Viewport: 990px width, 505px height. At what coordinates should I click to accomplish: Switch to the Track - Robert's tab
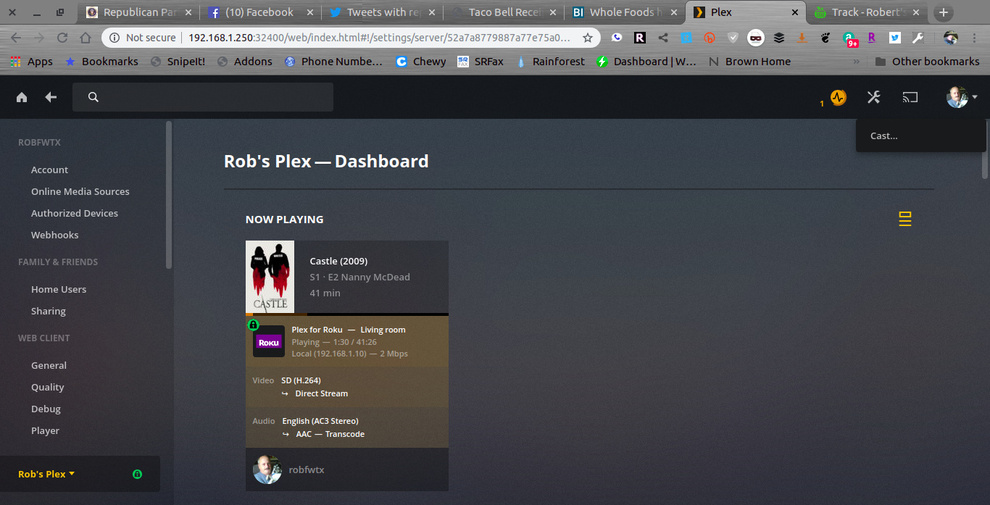(868, 12)
